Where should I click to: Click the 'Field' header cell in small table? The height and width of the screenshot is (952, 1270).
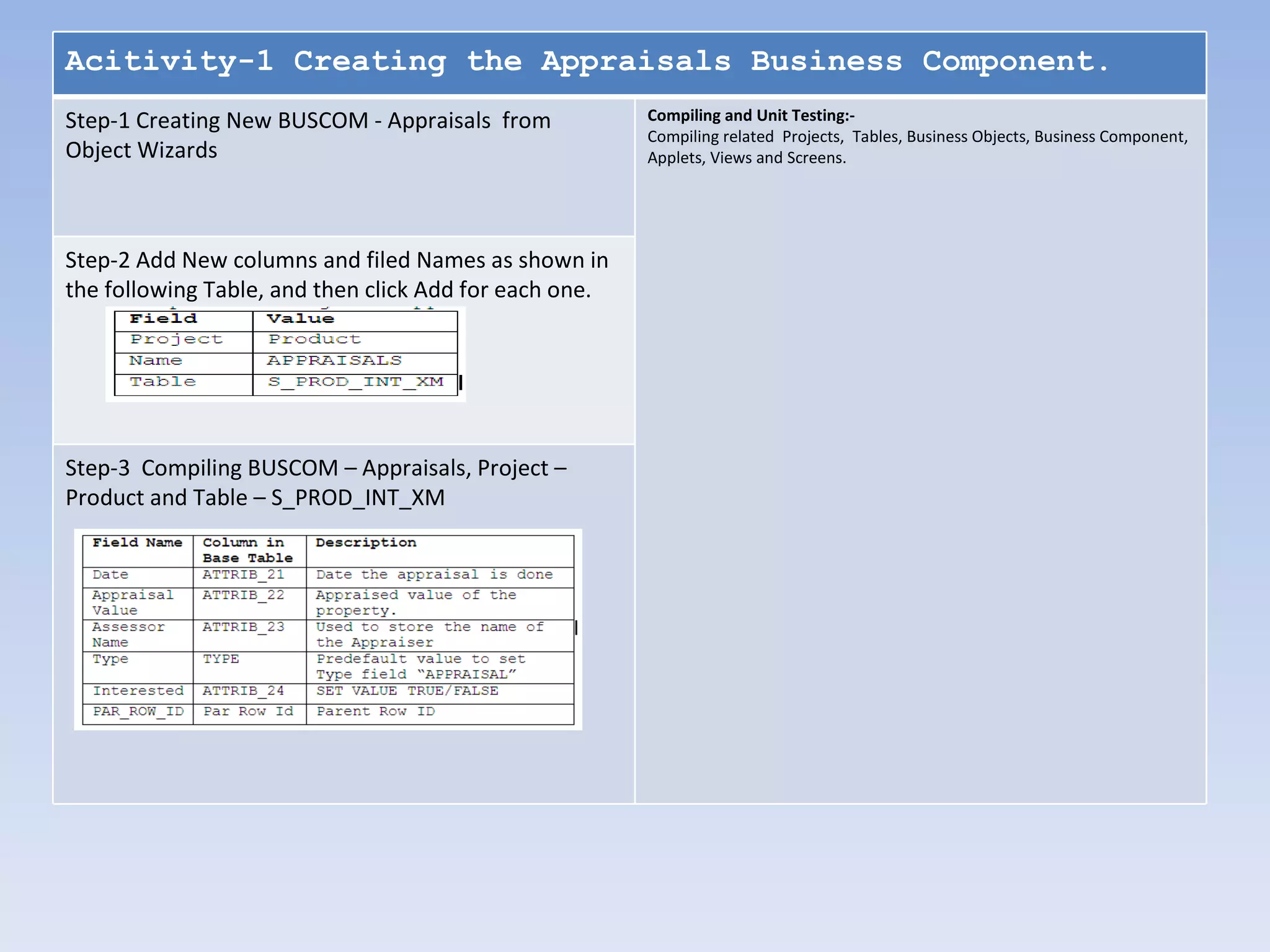pyautogui.click(x=184, y=320)
